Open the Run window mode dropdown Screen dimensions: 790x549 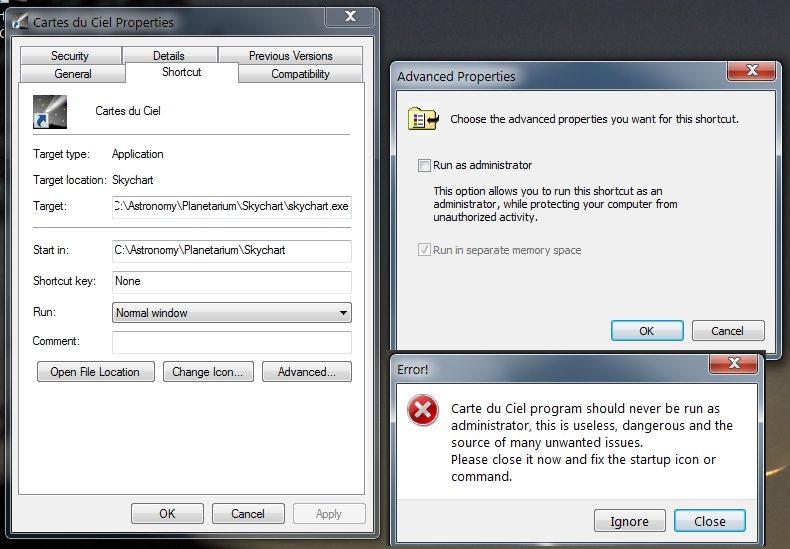[232, 312]
